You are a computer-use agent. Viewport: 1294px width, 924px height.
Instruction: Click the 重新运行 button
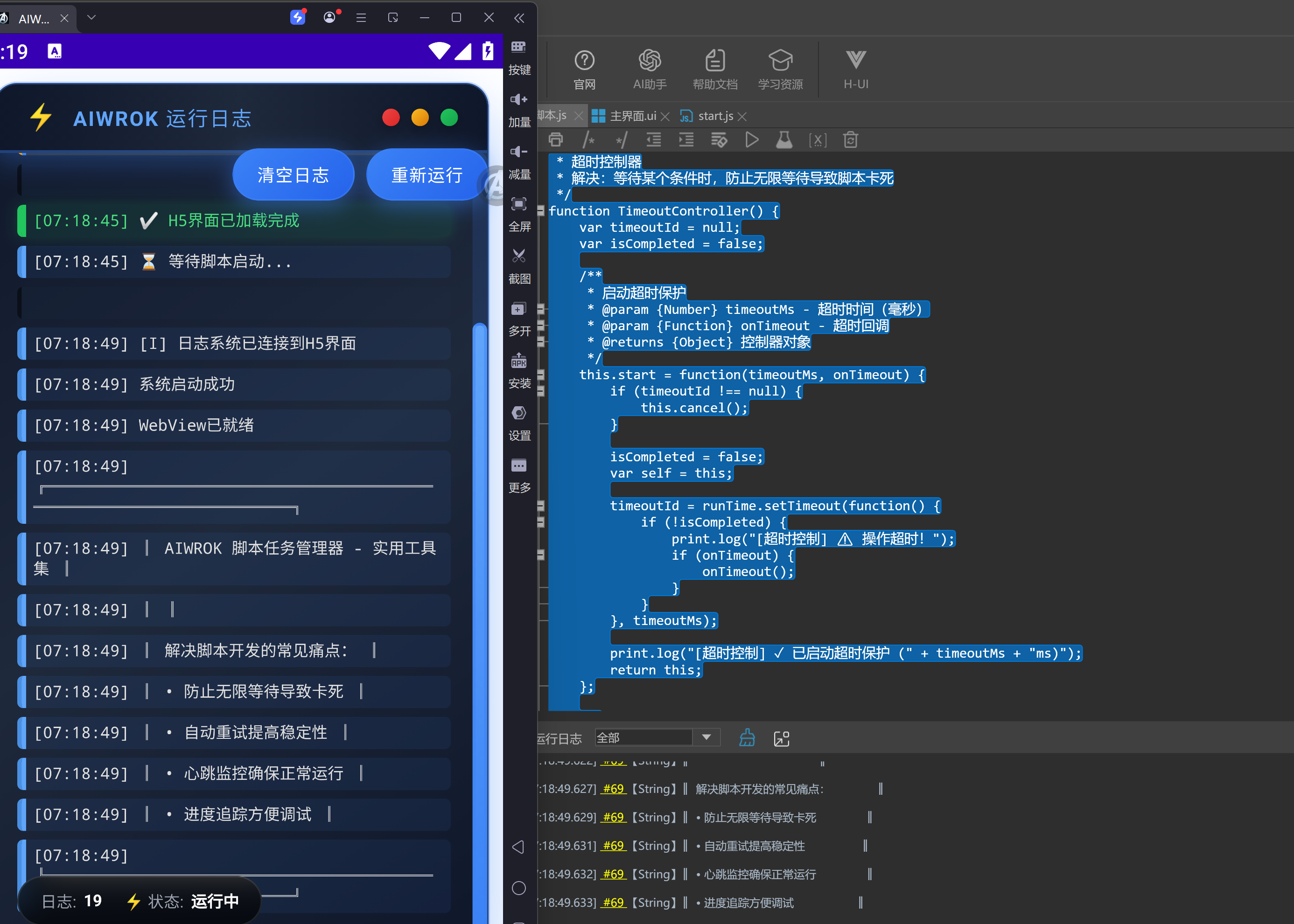427,174
